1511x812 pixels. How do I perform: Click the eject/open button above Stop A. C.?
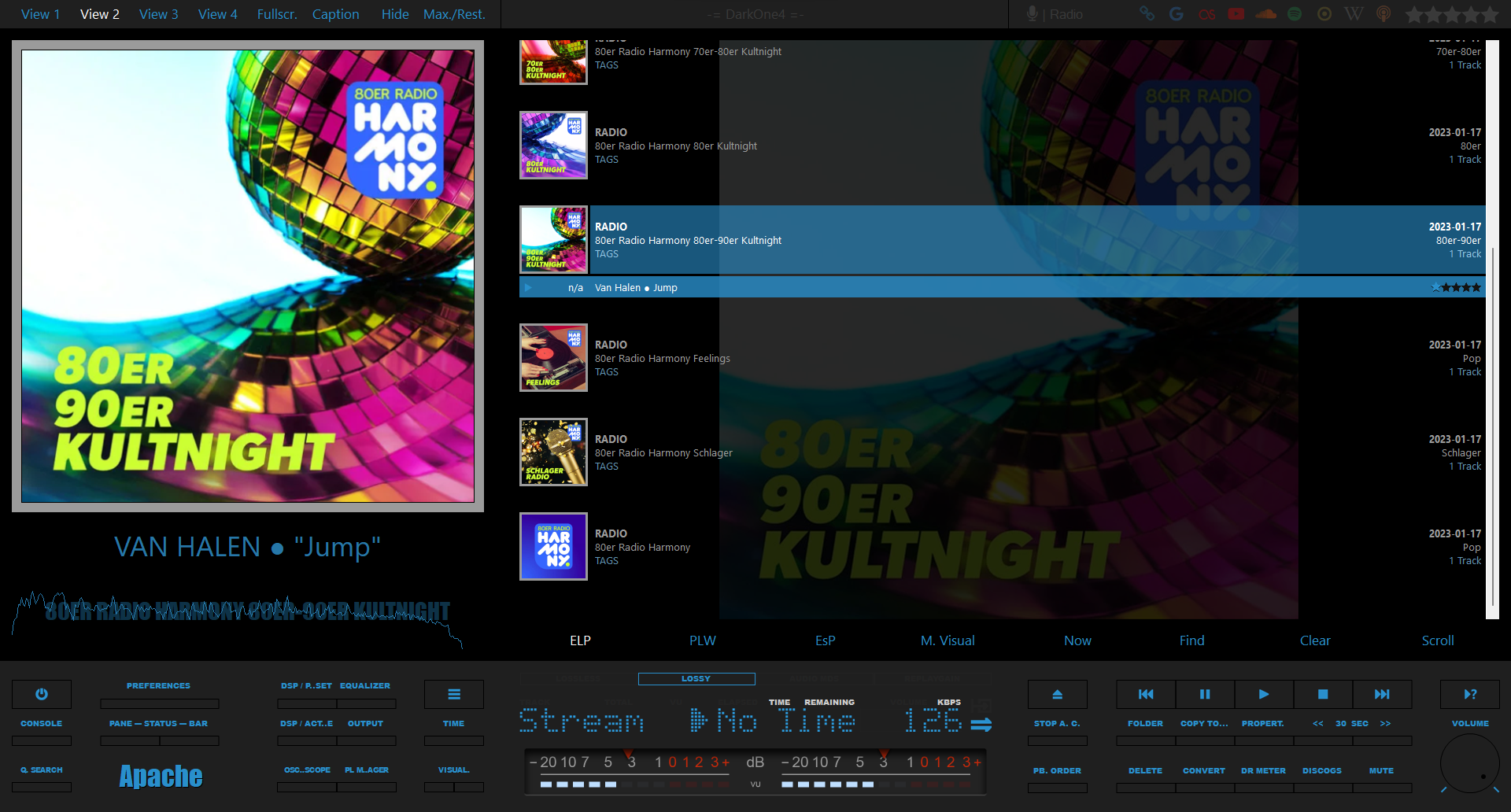(1058, 694)
